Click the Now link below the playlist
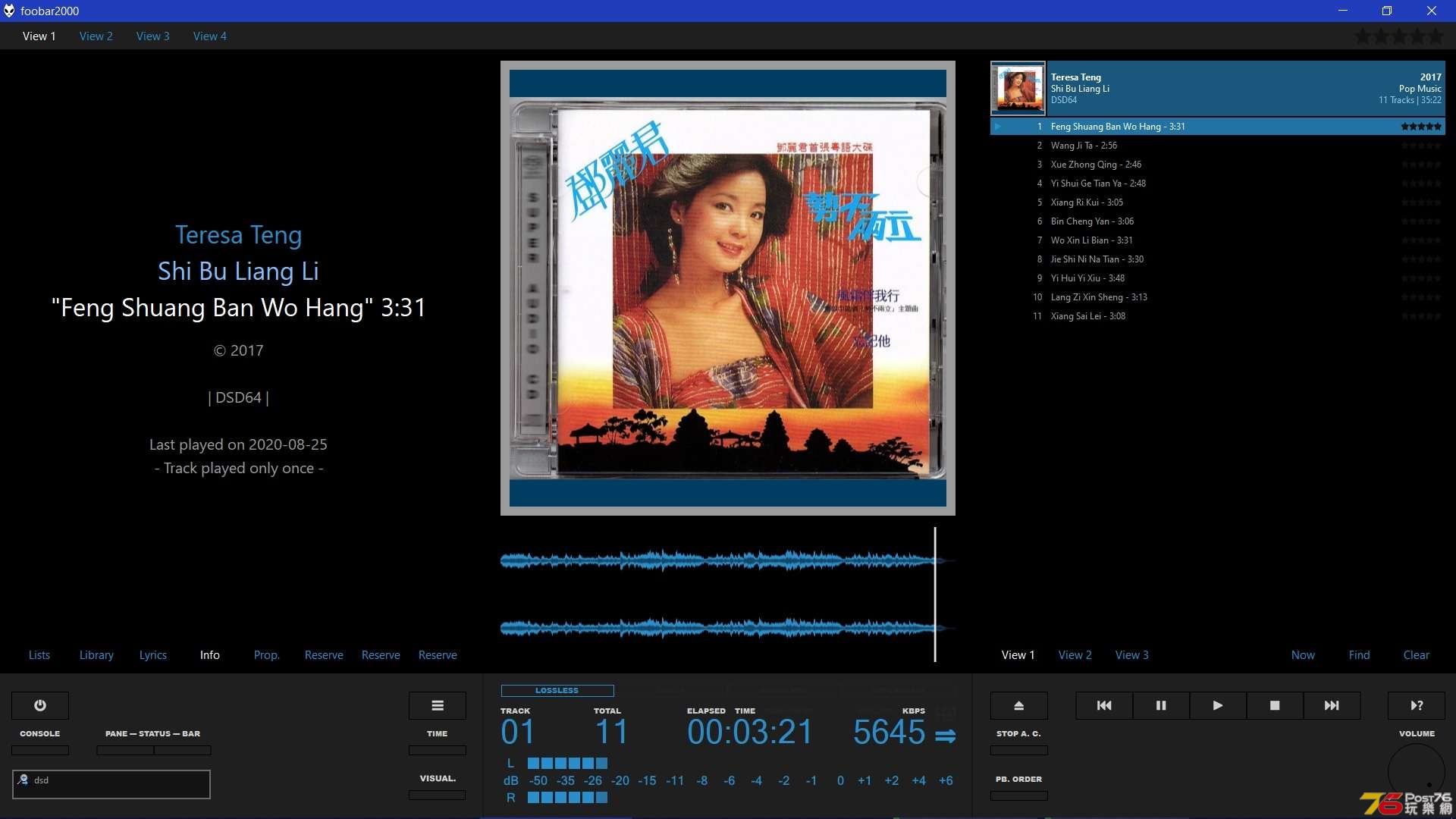The width and height of the screenshot is (1456, 819). tap(1304, 654)
